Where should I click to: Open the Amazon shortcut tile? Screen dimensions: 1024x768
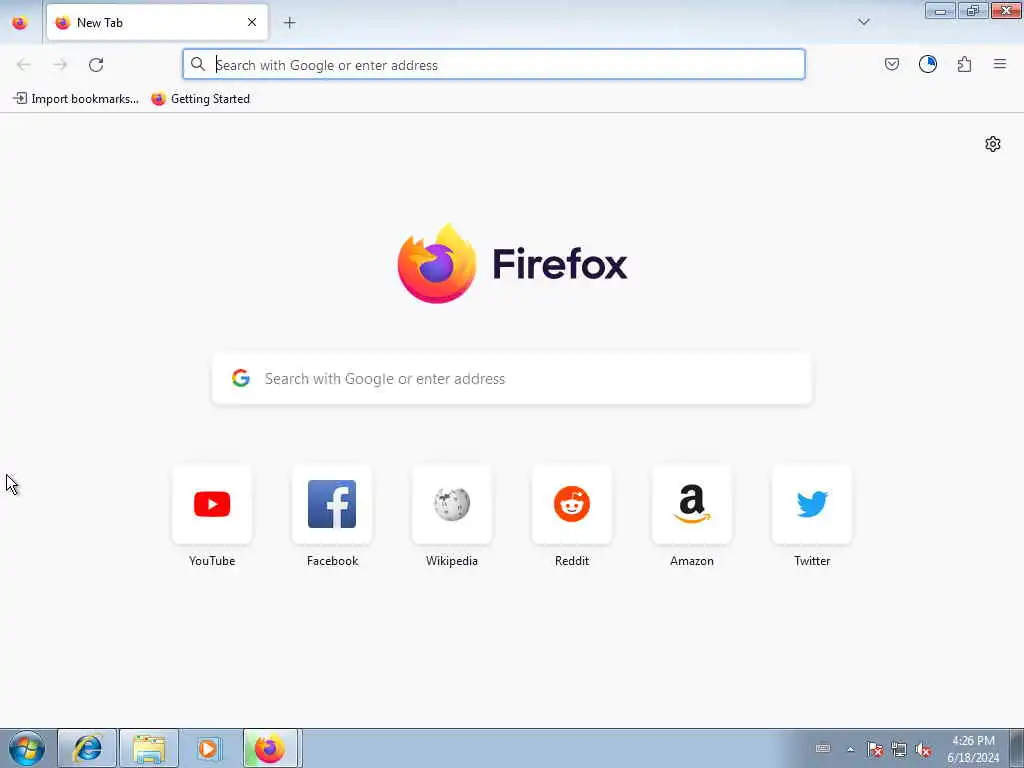692,504
